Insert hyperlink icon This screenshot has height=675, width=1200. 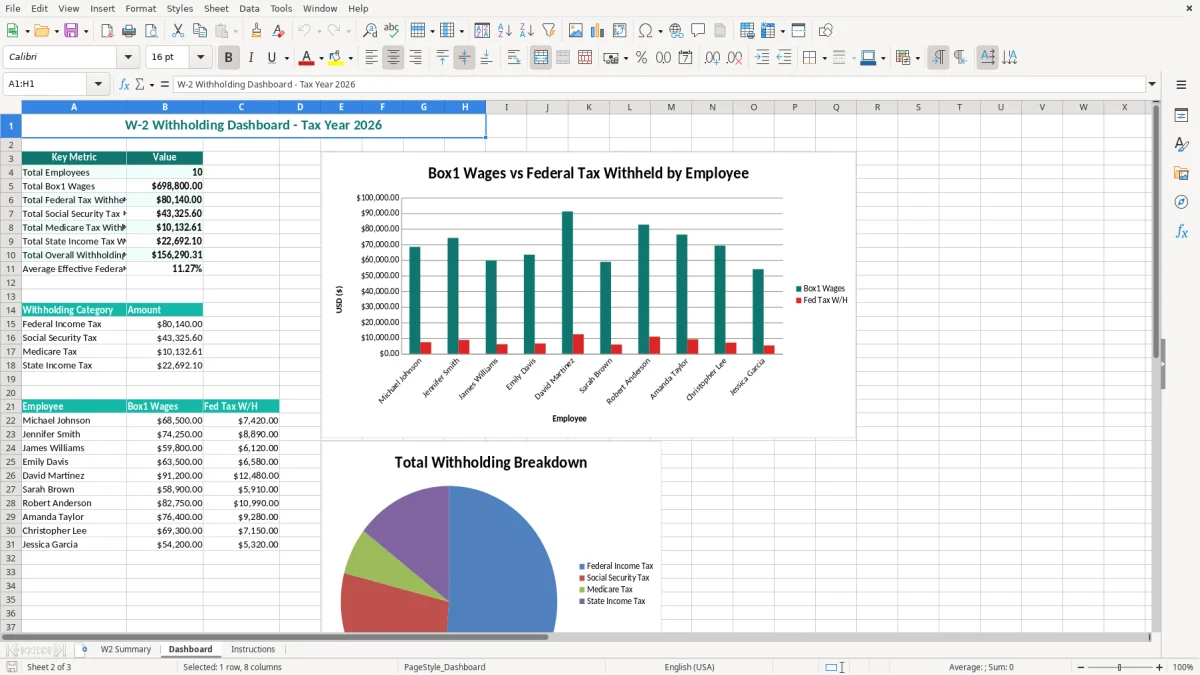676,31
